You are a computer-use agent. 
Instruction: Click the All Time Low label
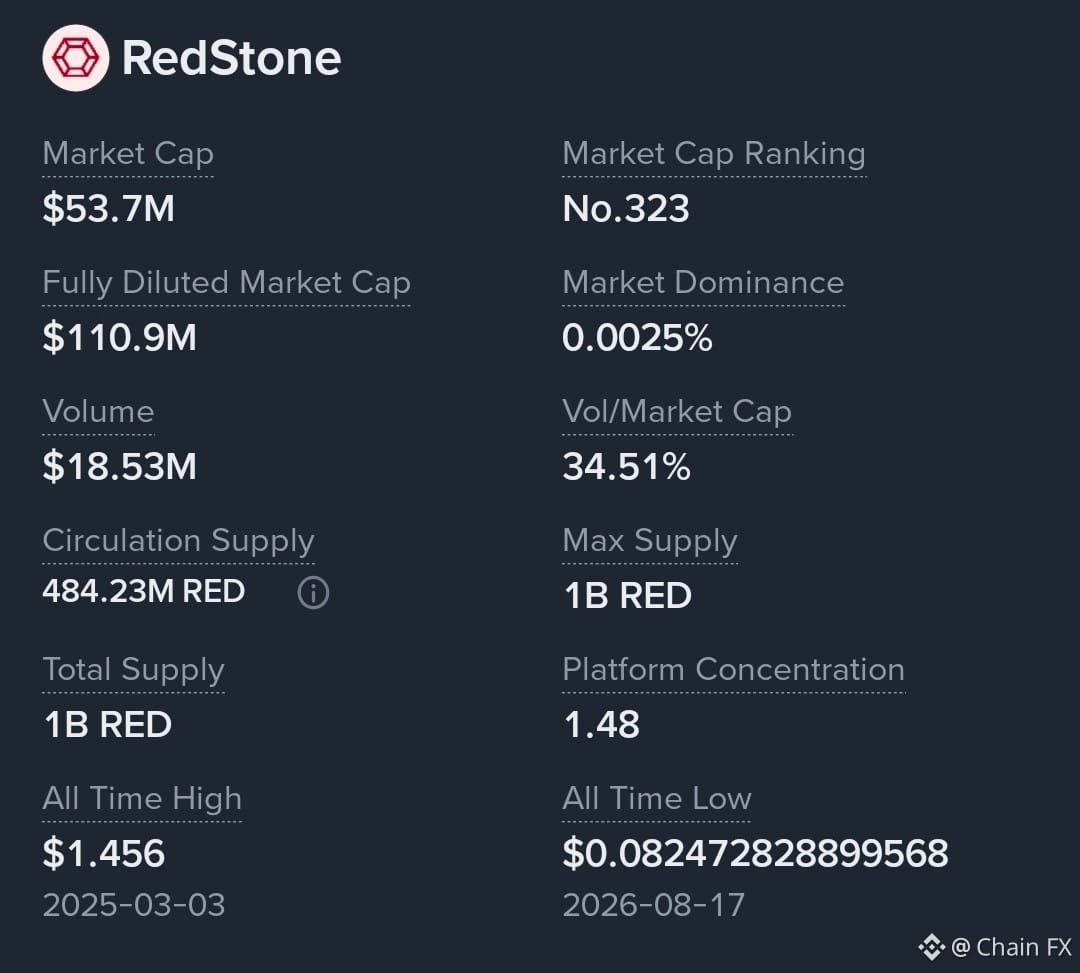pyautogui.click(x=657, y=799)
